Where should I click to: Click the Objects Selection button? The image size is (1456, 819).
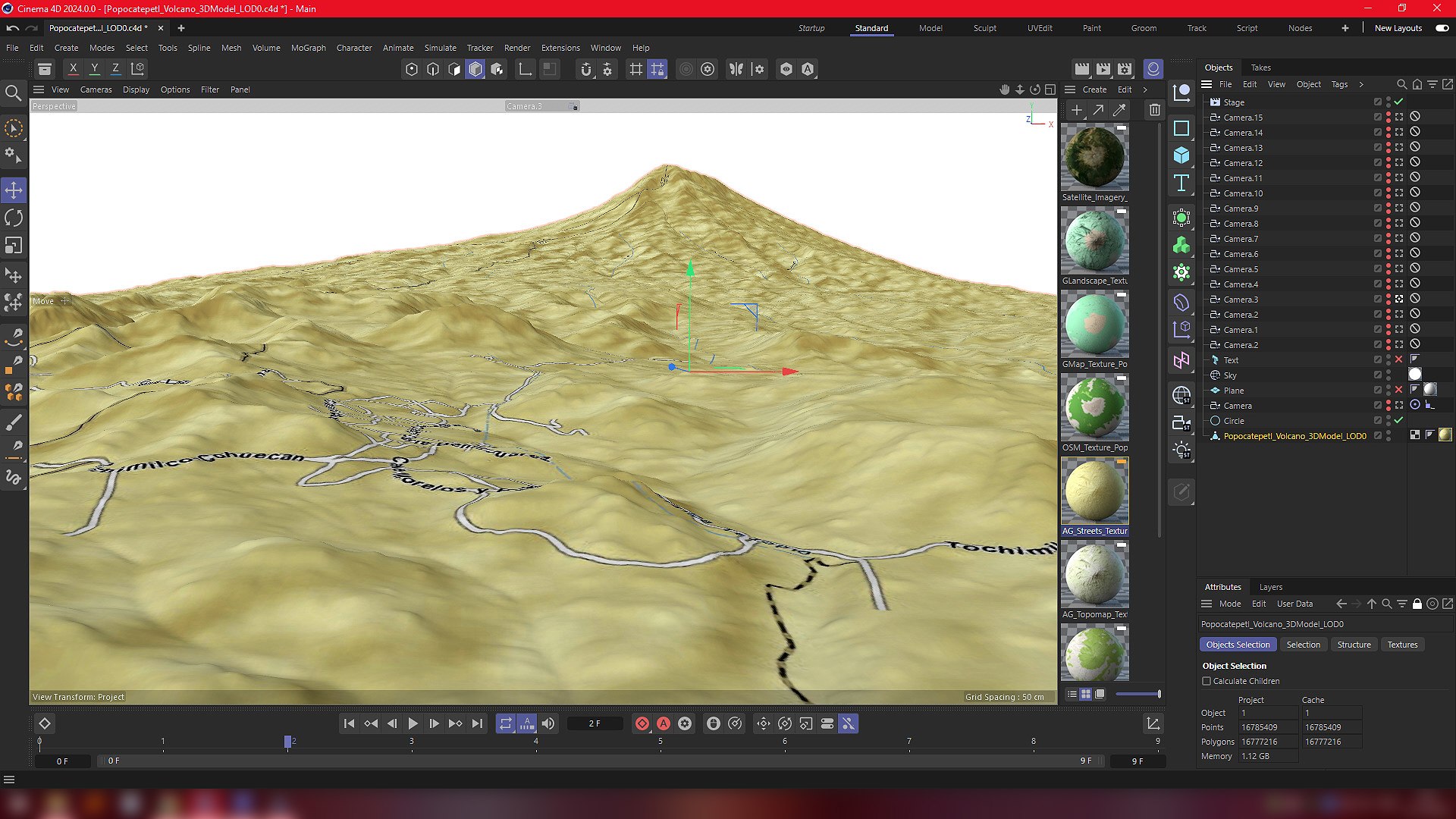point(1238,645)
